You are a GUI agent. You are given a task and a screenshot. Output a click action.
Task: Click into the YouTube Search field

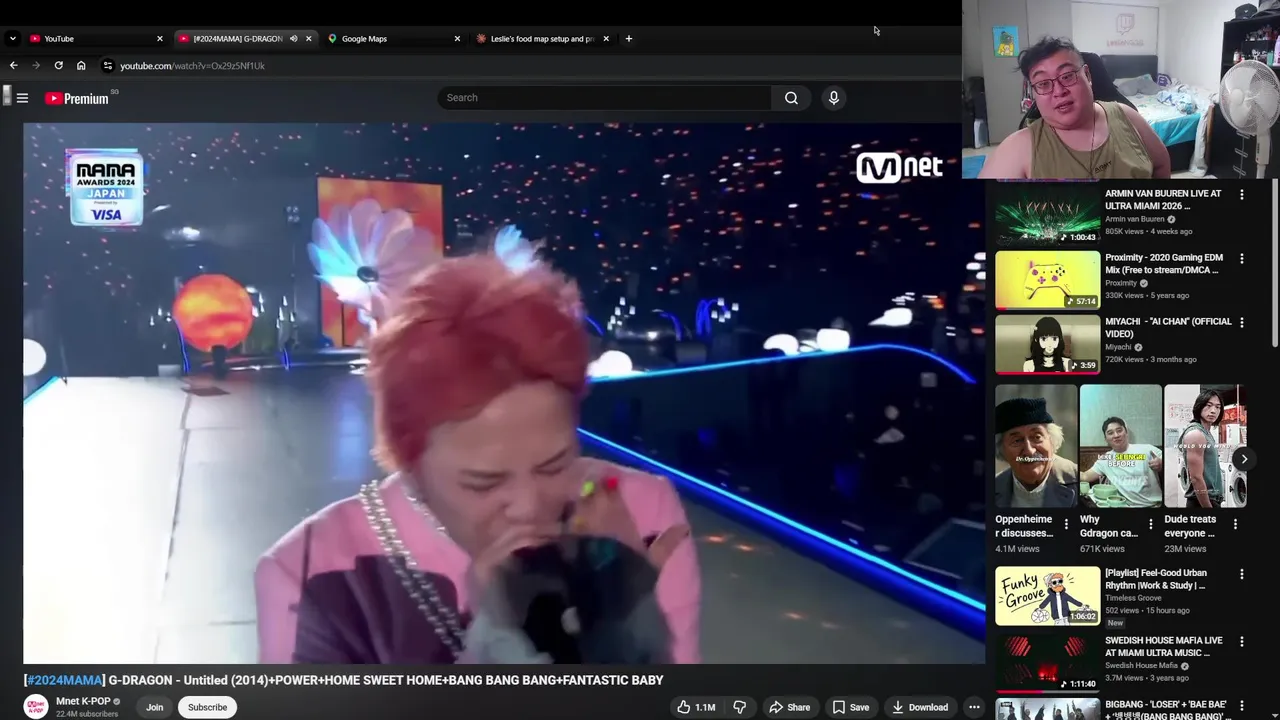(604, 98)
